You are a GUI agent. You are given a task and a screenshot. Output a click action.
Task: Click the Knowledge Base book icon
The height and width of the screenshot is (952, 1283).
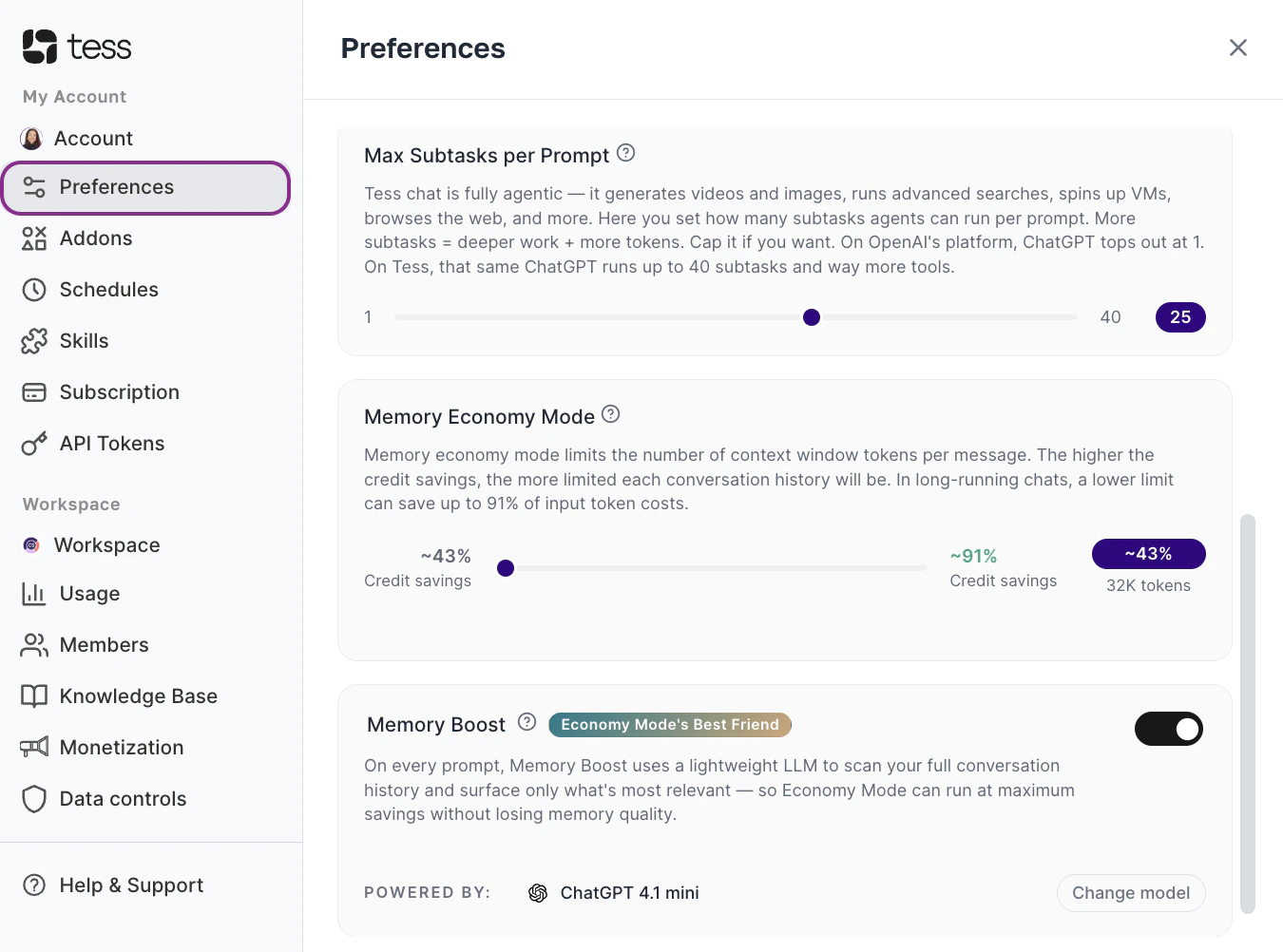(x=34, y=696)
